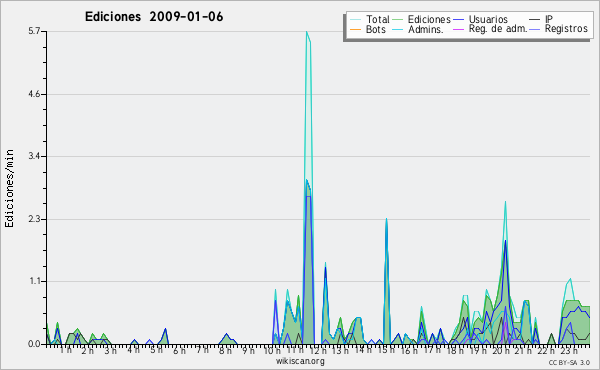600x370 pixels.
Task: Click the Bots orange legend line
Action: (x=355, y=29)
